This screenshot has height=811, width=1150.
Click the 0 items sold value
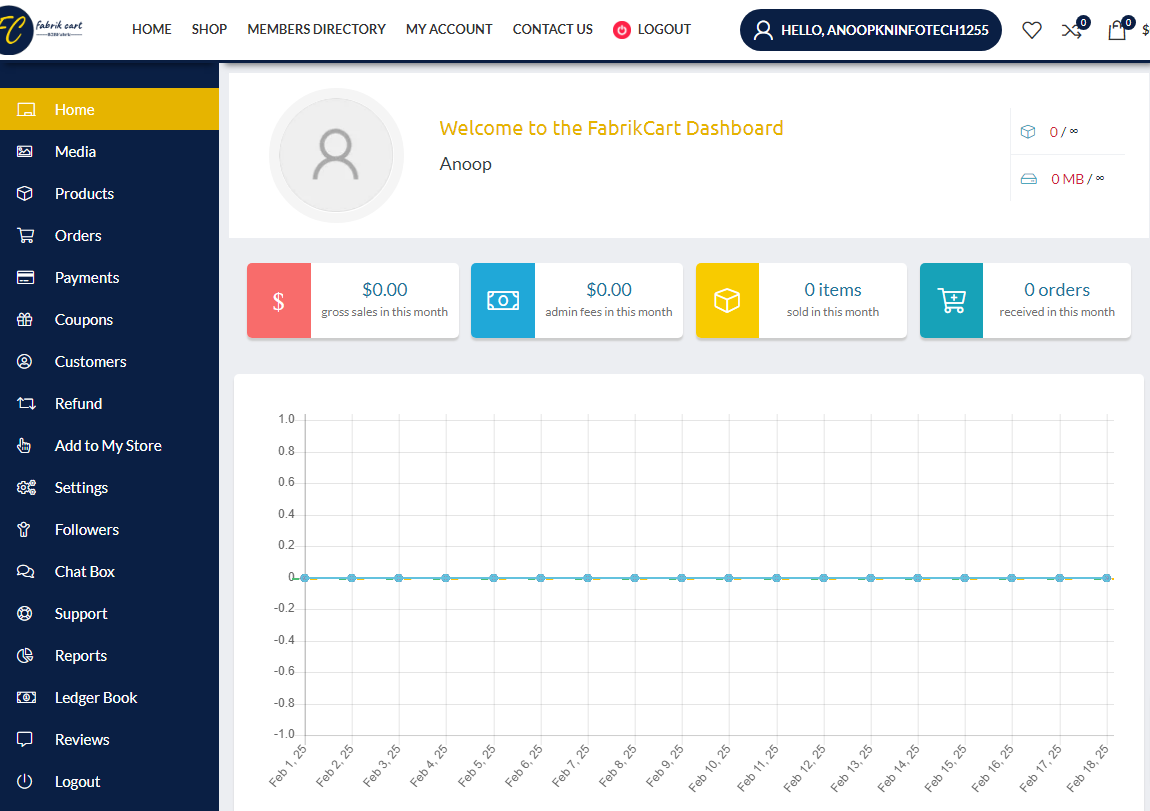pos(832,290)
